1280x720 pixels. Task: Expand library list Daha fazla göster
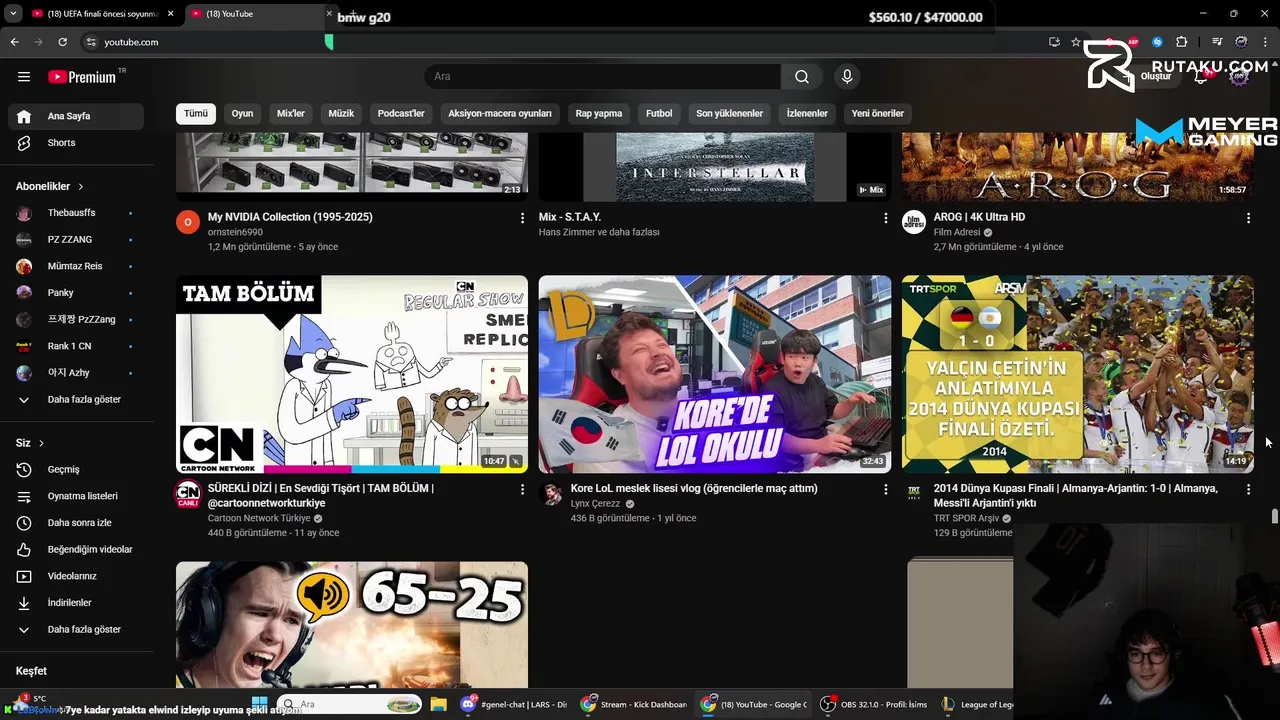pyautogui.click(x=76, y=629)
